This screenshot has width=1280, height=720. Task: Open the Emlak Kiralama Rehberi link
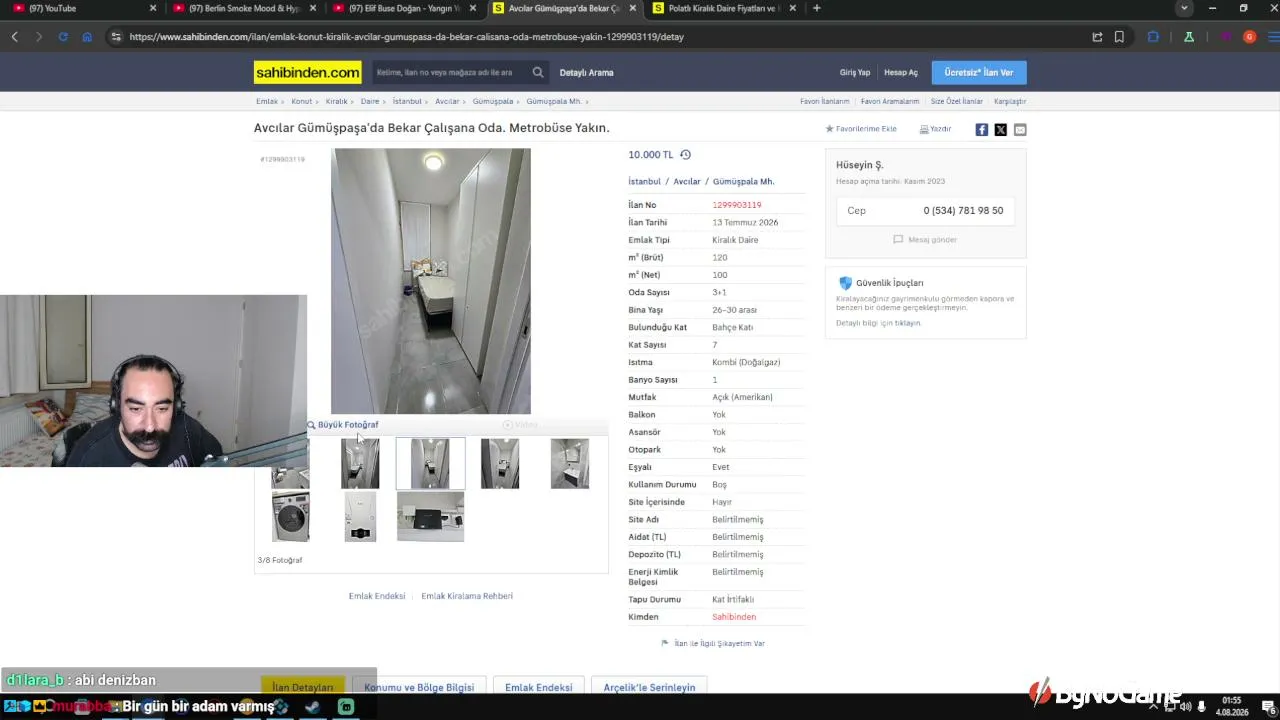coord(467,596)
